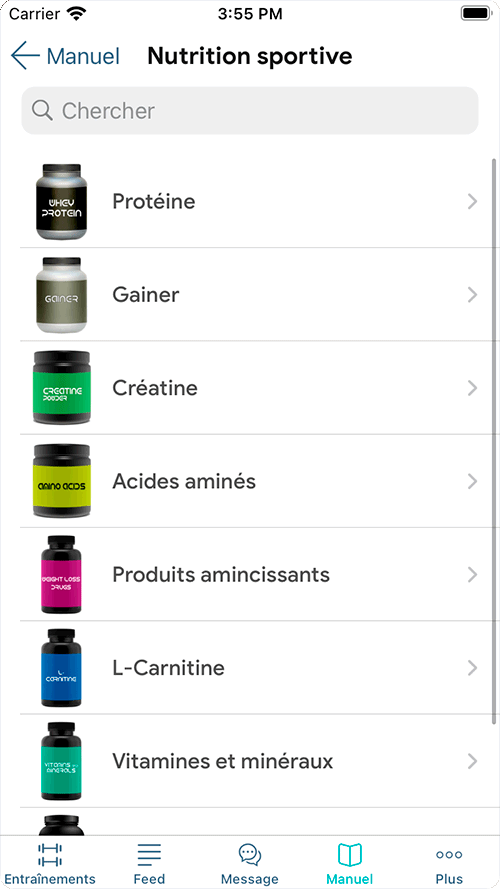This screenshot has height=889, width=500.
Task: Tap the Creatine Powder jar image
Action: (x=62, y=387)
